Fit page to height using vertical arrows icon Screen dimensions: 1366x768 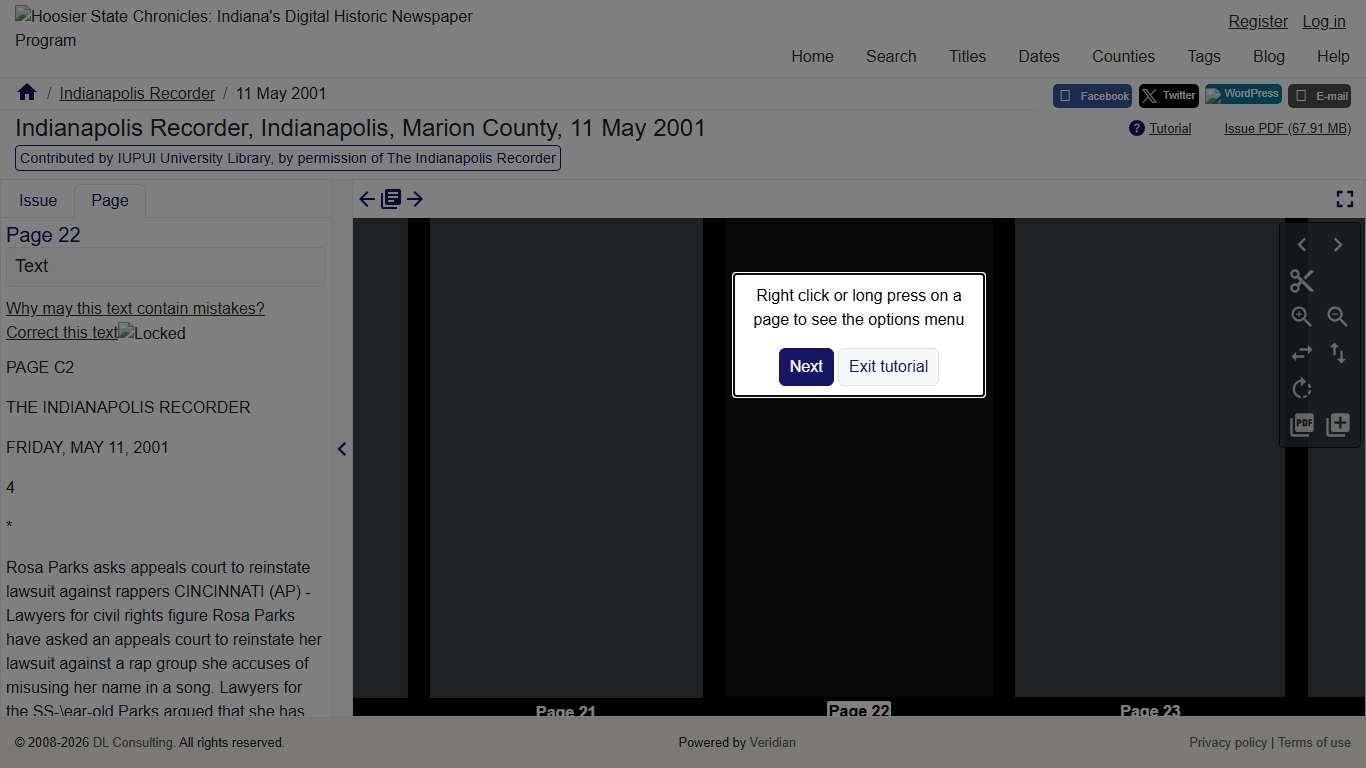pyautogui.click(x=1337, y=353)
